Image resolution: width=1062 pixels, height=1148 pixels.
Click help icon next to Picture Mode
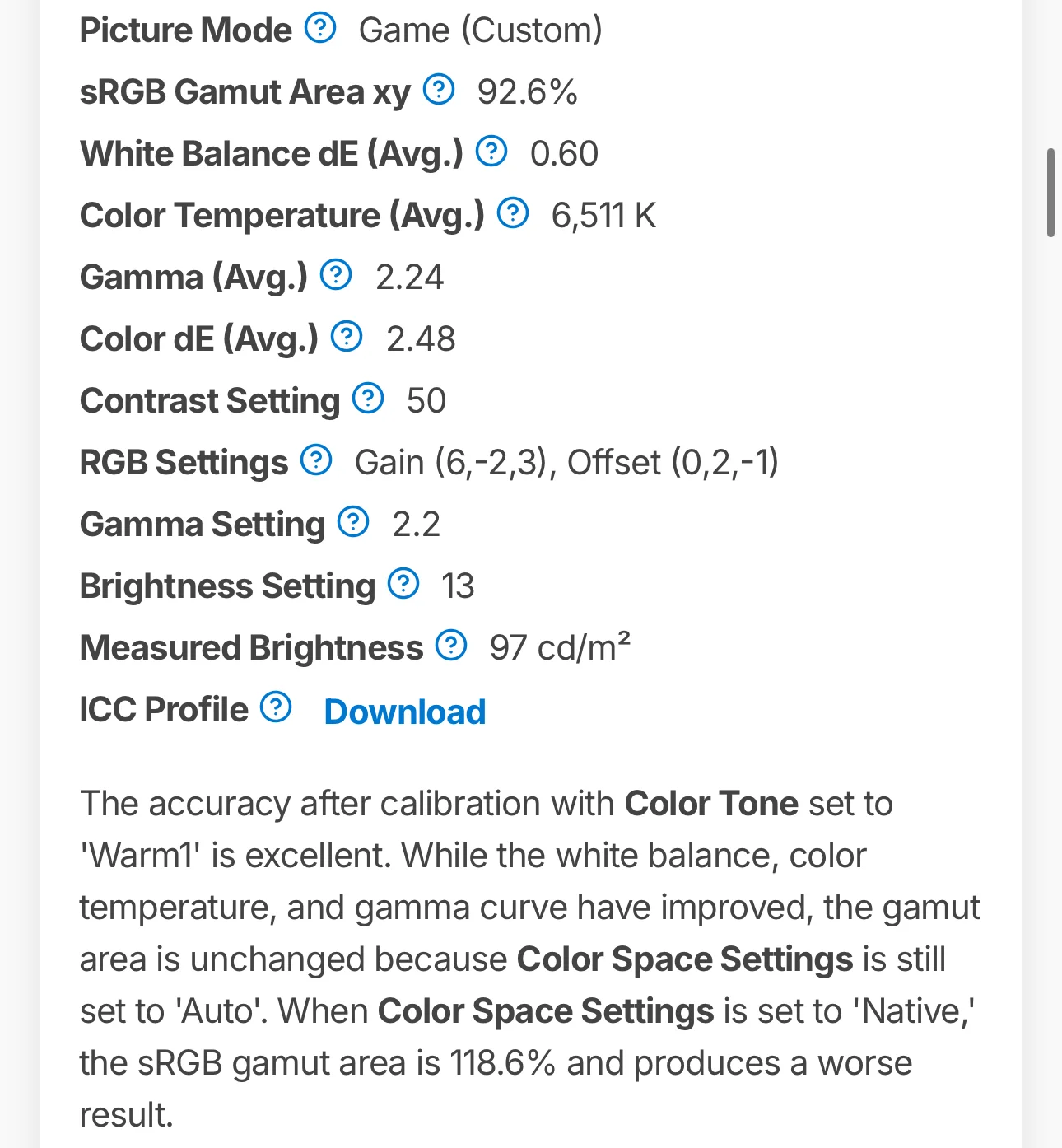320,28
